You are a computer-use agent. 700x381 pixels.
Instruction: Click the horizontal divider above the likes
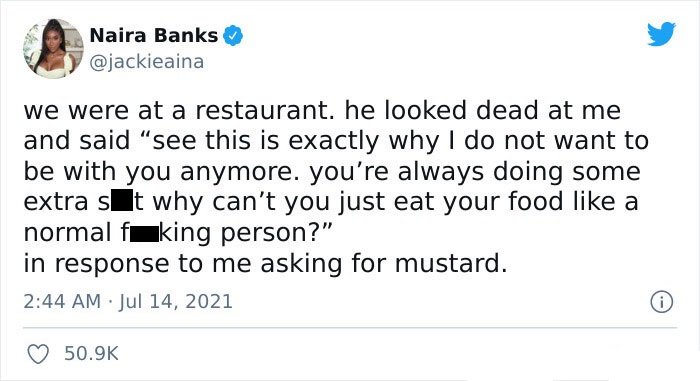click(x=350, y=327)
